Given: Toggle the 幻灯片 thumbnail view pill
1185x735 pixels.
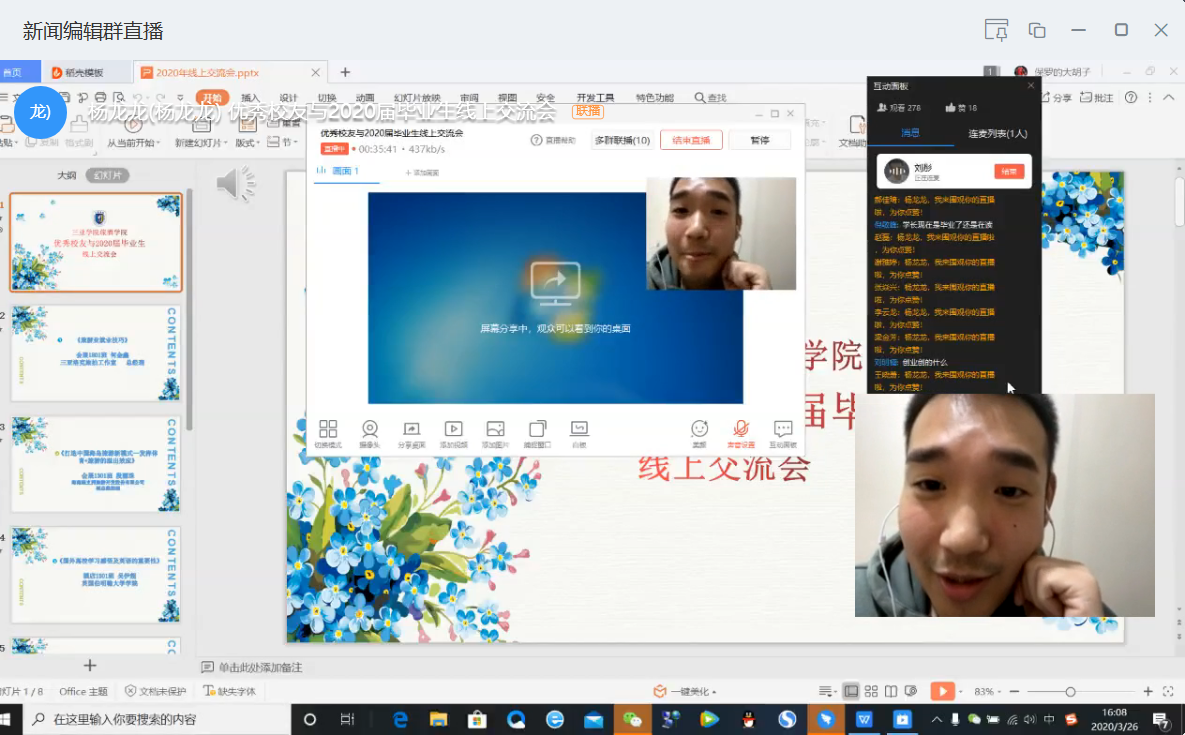Looking at the screenshot, I should pos(107,175).
